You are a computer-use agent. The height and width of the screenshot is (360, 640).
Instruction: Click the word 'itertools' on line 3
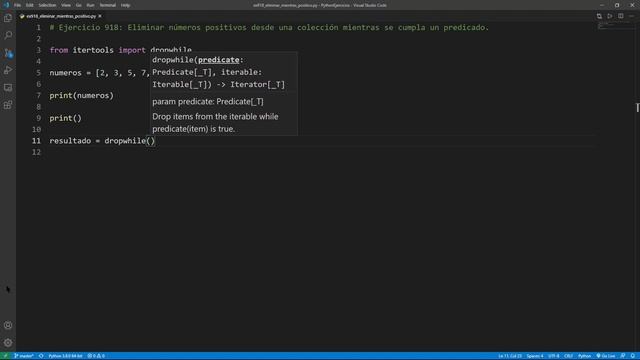coord(93,50)
